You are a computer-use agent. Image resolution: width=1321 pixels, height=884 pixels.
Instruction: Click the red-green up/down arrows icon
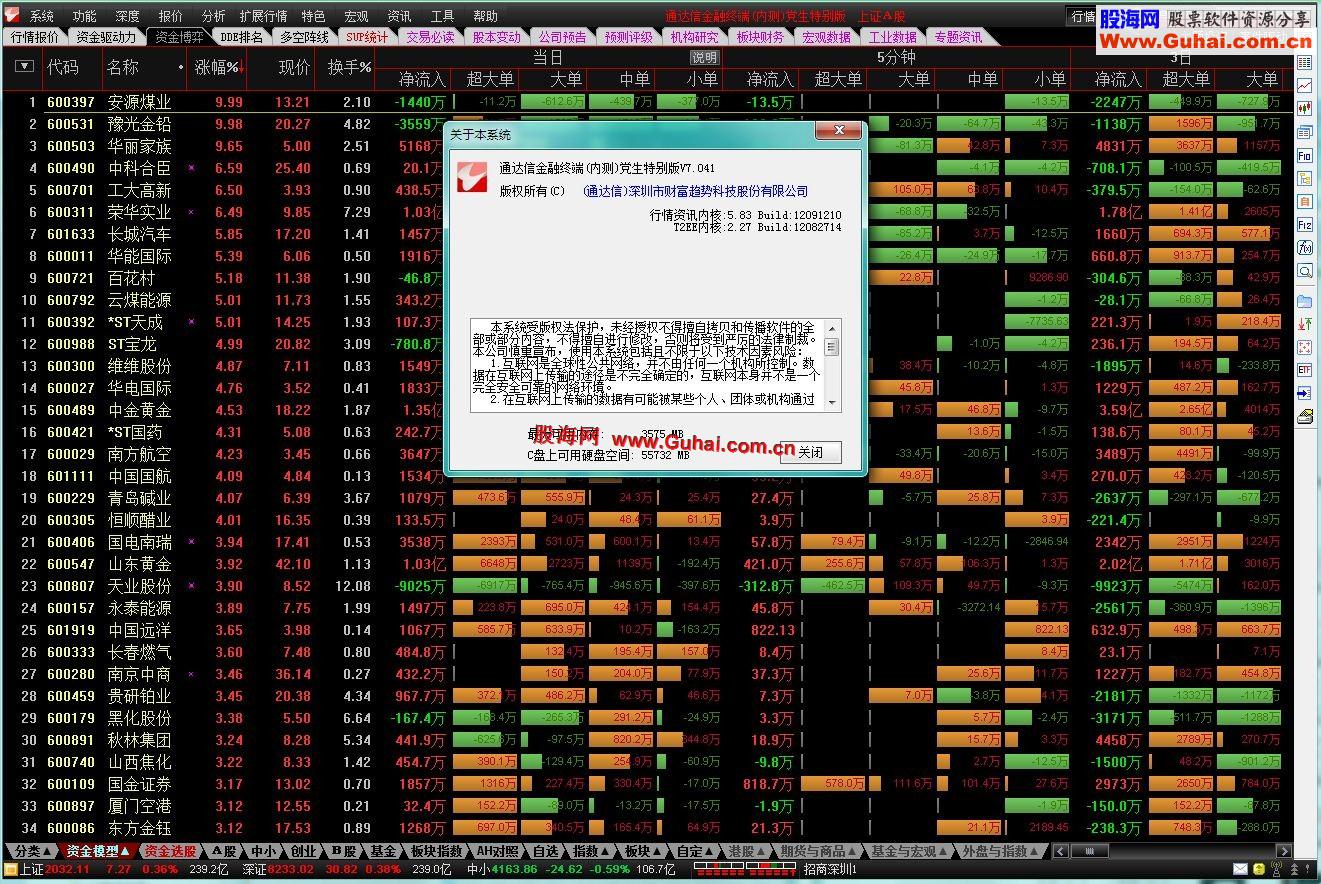tap(1304, 324)
